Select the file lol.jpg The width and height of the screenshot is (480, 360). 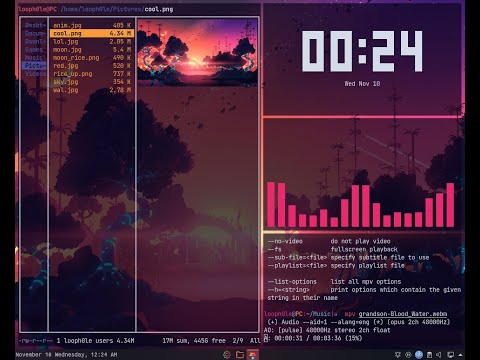92,42
